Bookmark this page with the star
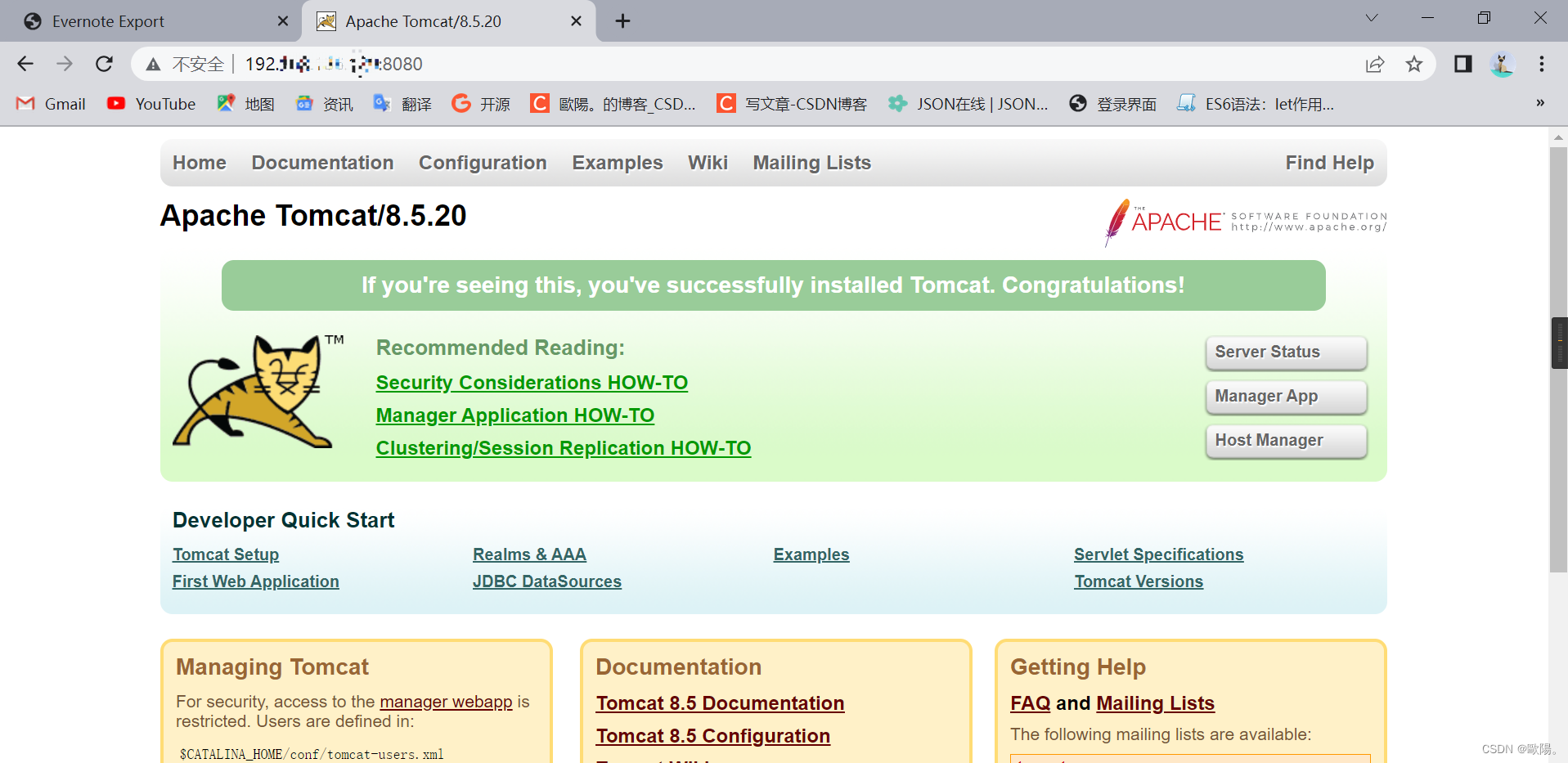The width and height of the screenshot is (1568, 763). click(1414, 64)
